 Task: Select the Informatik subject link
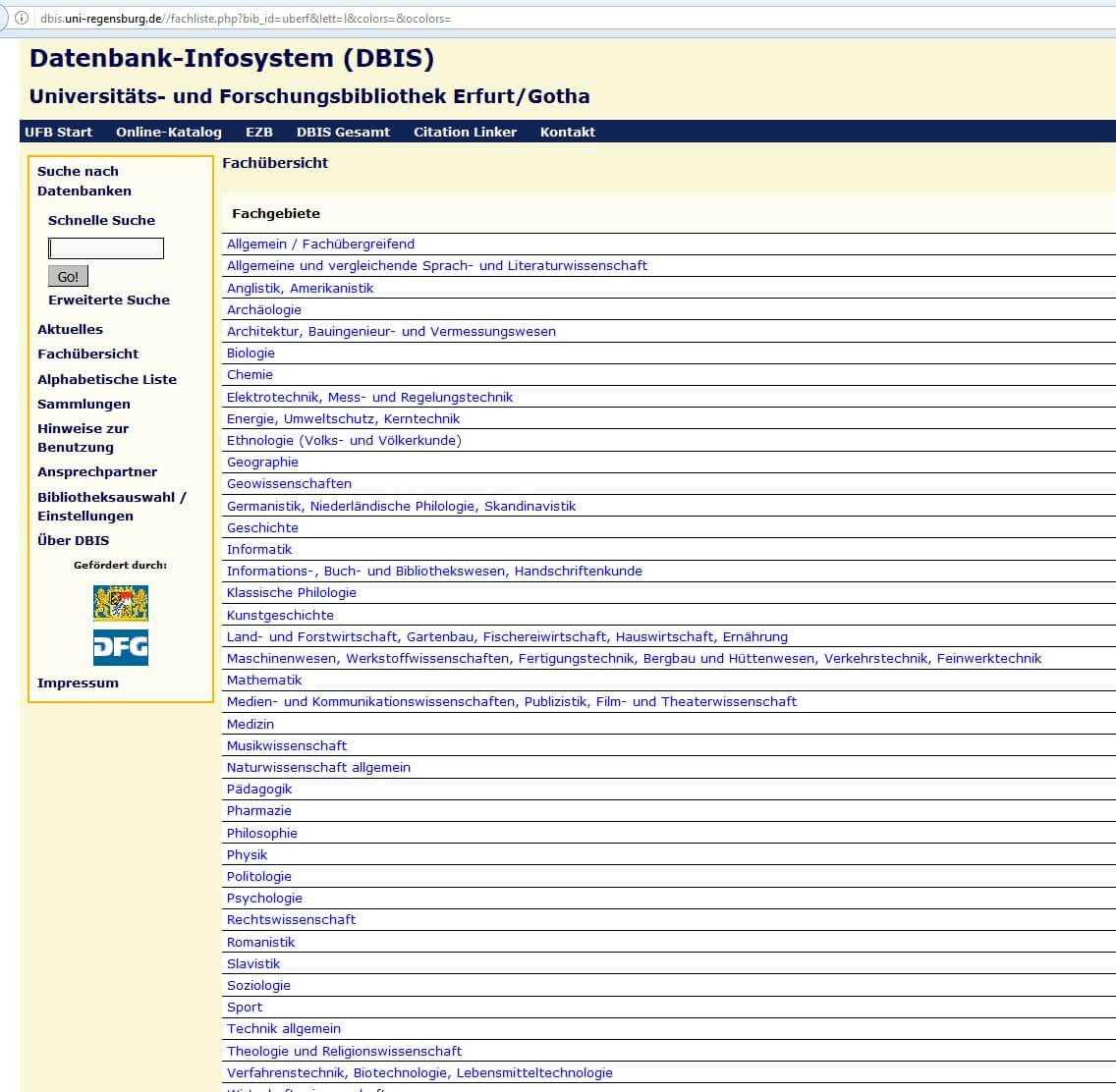(259, 549)
